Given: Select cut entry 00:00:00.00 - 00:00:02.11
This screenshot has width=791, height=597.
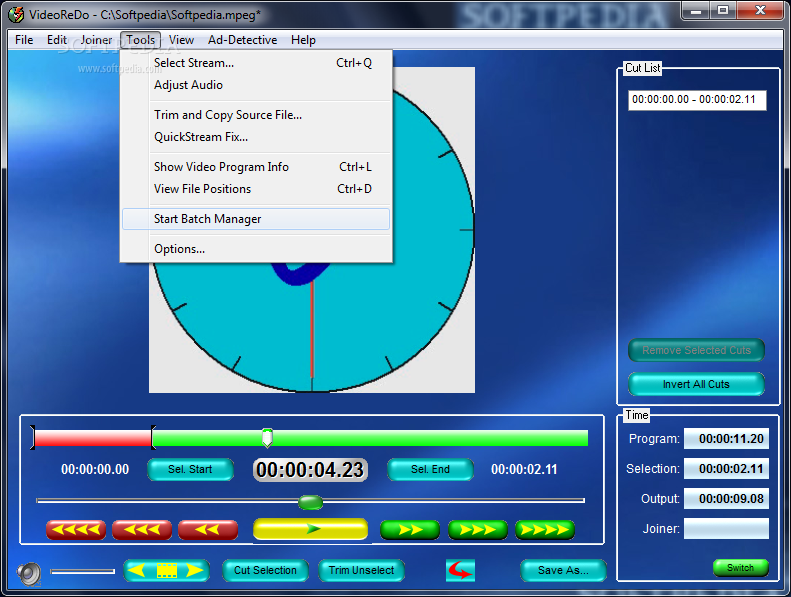Looking at the screenshot, I should (697, 100).
